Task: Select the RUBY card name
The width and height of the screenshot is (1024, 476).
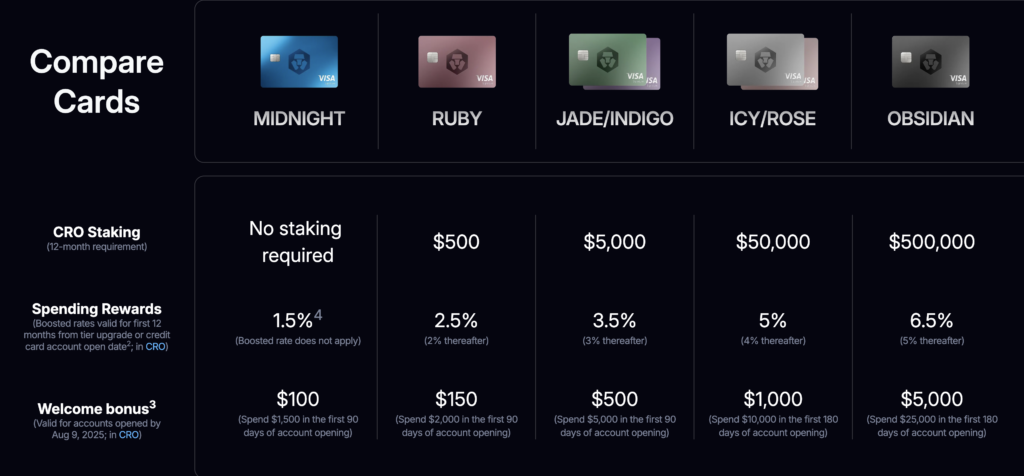Action: 456,119
